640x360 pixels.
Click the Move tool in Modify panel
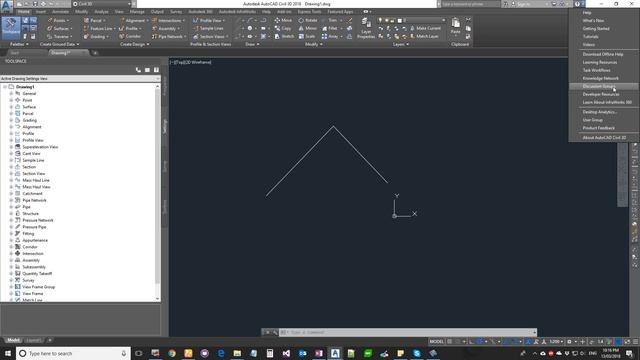pyautogui.click(x=283, y=20)
